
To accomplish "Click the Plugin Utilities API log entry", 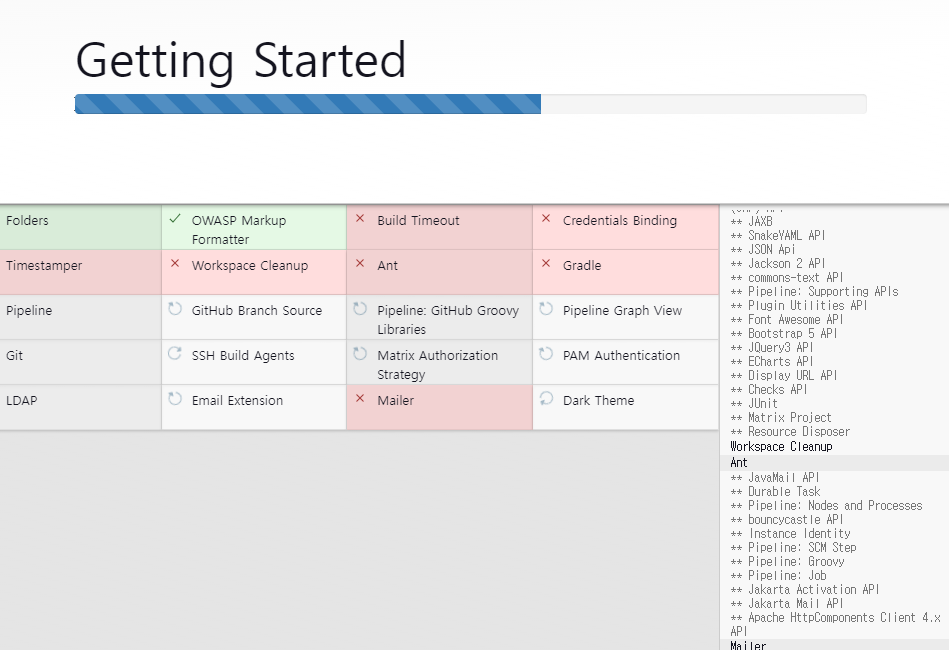I will click(799, 306).
